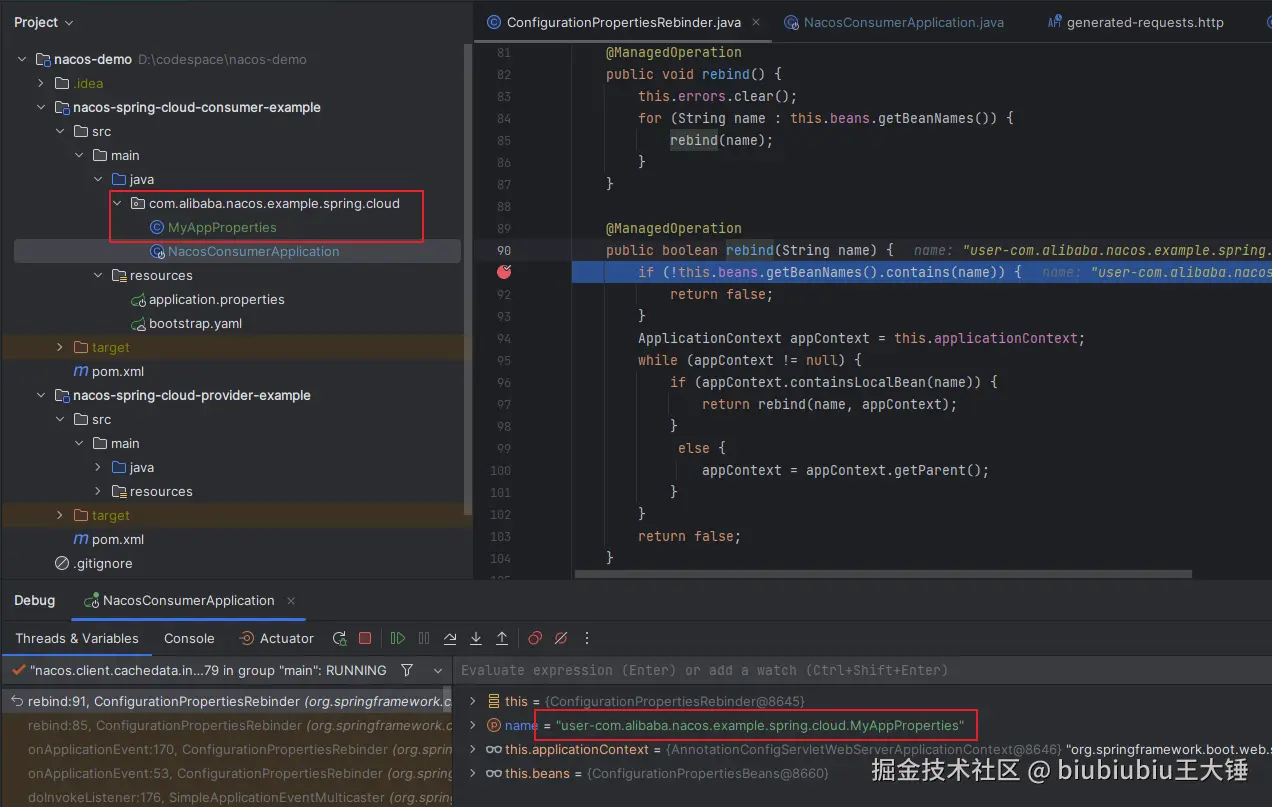Screen dimensions: 1272x807
Task: Expand the this.applicationContext watch node
Action: (474, 749)
